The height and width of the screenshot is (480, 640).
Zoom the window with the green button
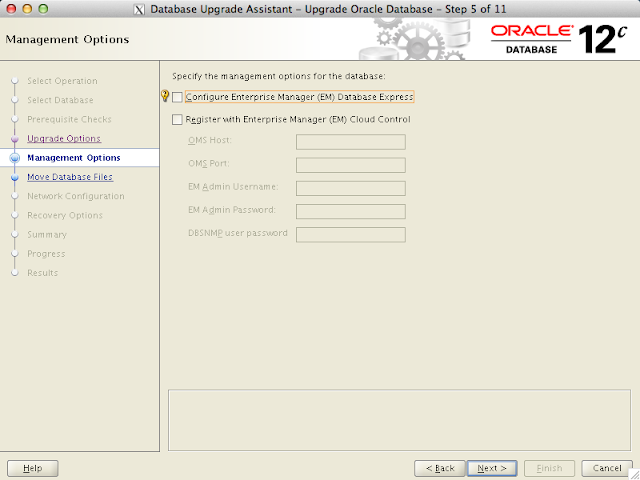click(43, 9)
